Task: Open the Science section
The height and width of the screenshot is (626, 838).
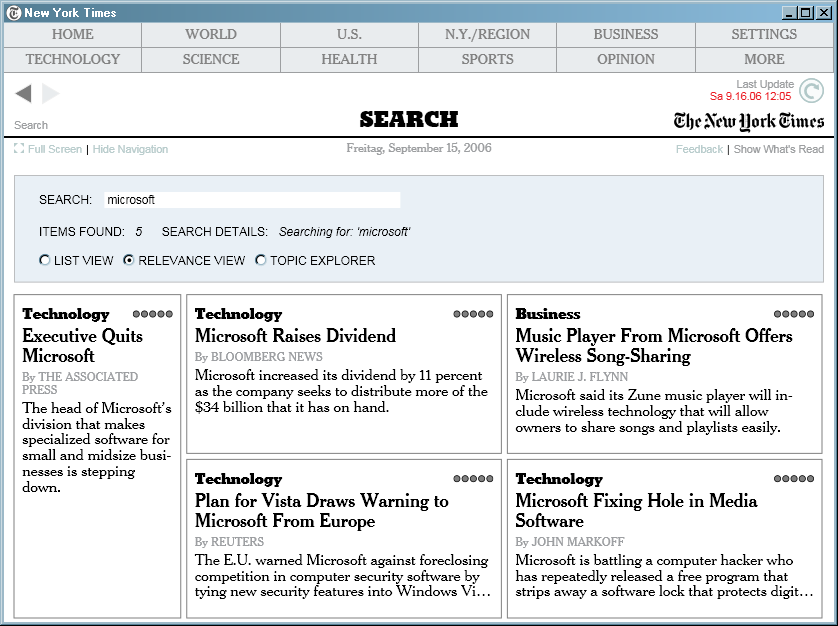Action: point(211,59)
